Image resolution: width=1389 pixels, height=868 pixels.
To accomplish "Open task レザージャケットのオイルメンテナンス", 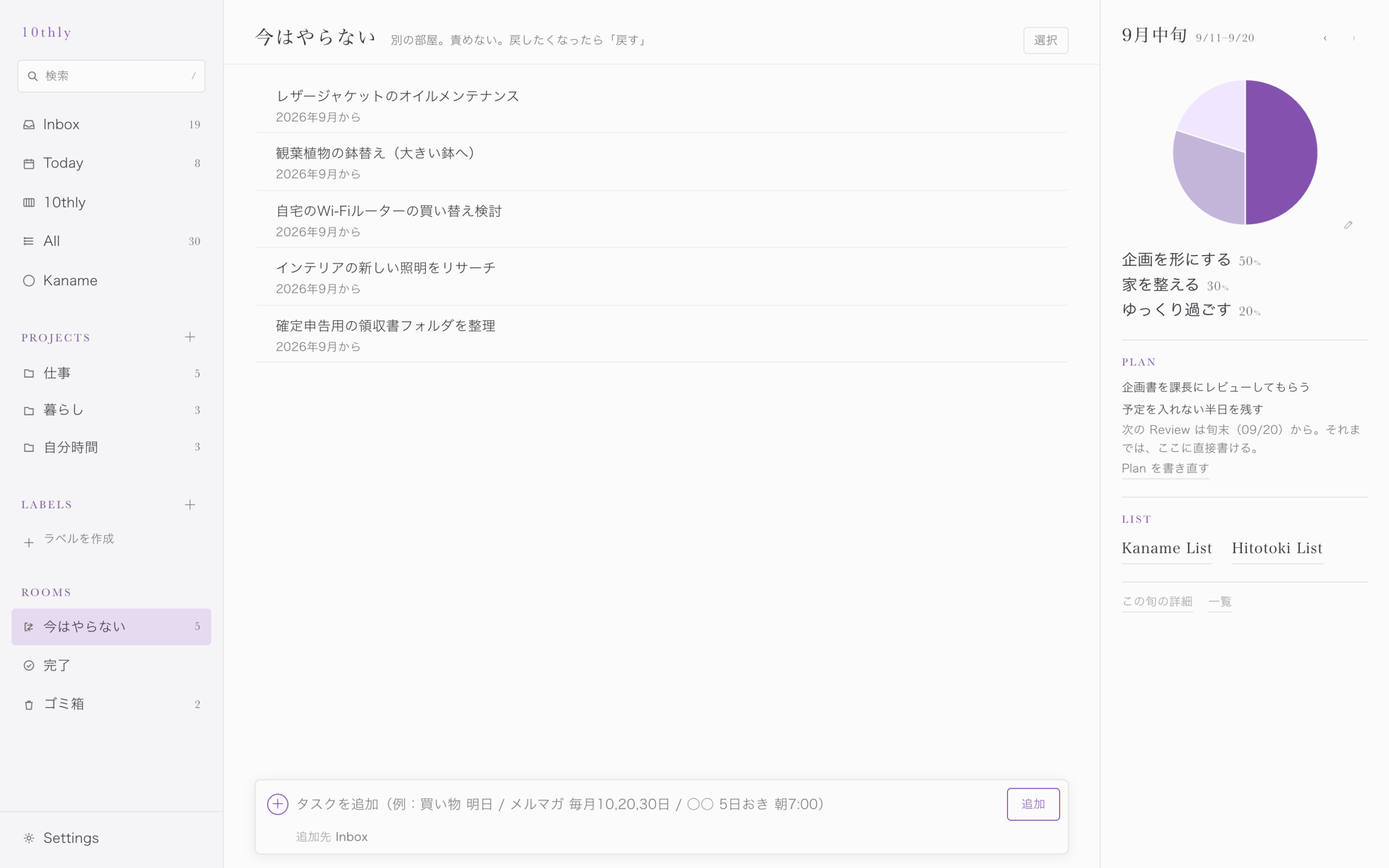I will click(x=661, y=105).
